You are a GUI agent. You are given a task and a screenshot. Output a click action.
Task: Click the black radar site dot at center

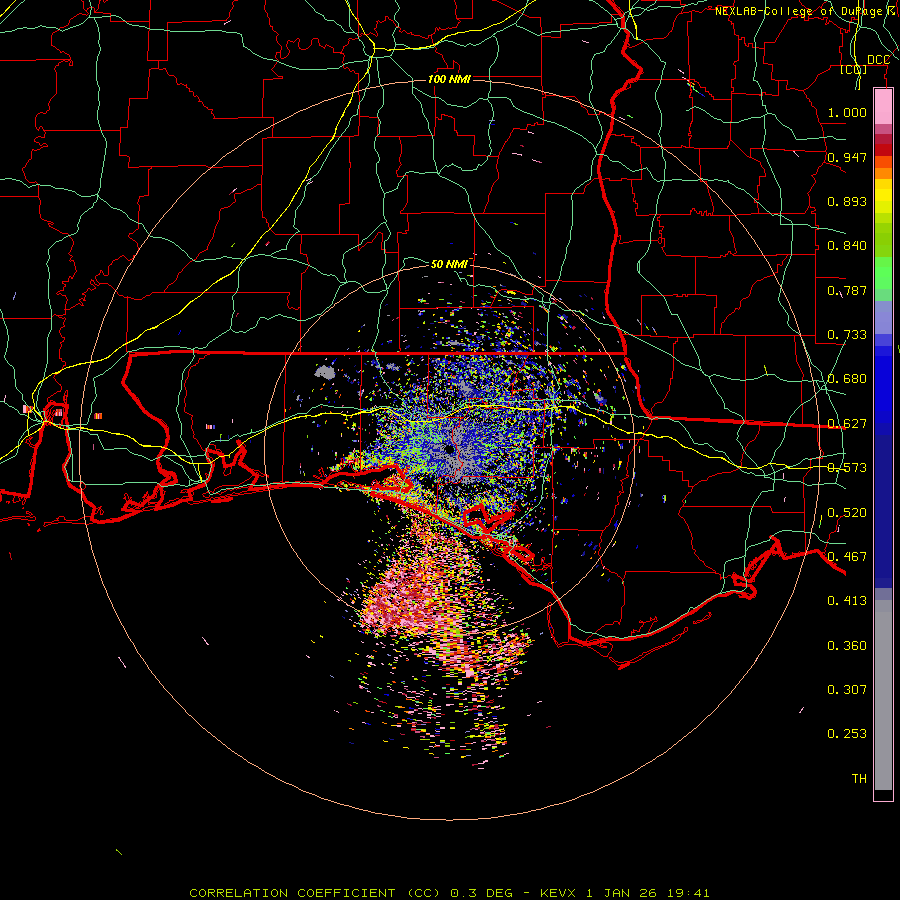(449, 449)
